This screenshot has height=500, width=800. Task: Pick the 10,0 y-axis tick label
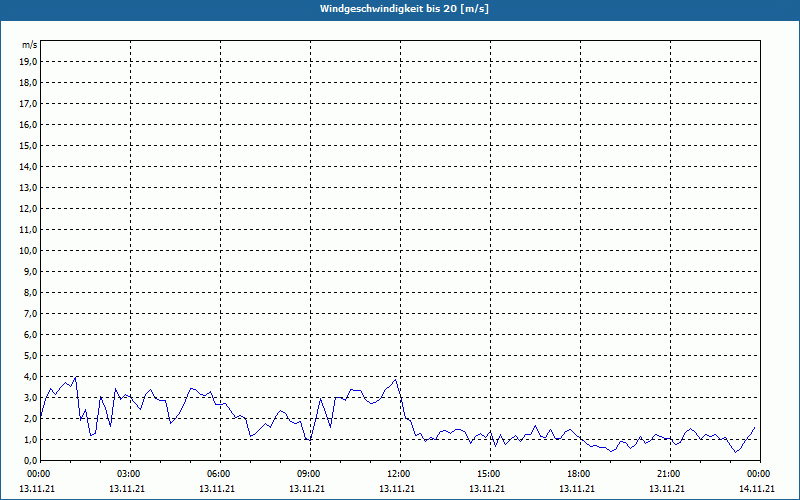click(29, 250)
